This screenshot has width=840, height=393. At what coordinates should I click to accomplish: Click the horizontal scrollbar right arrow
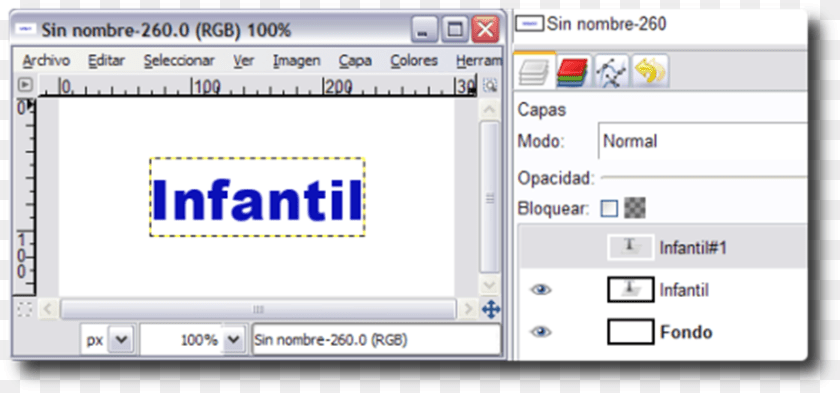(x=468, y=309)
